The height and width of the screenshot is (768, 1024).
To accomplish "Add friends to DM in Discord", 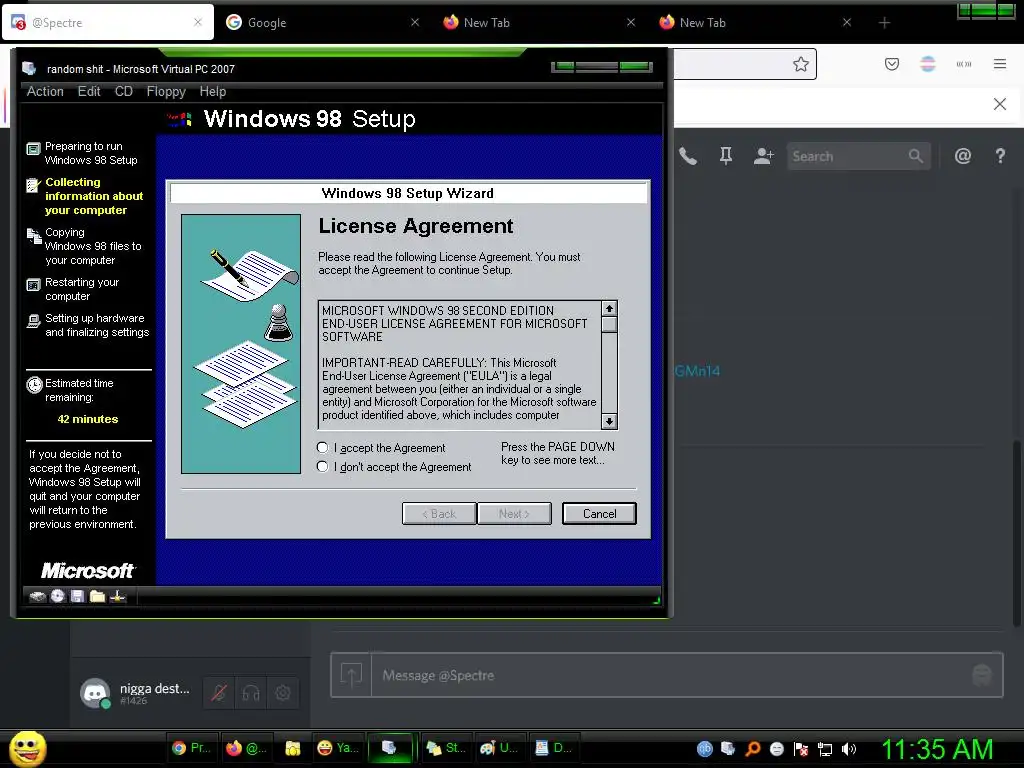I will [x=763, y=156].
